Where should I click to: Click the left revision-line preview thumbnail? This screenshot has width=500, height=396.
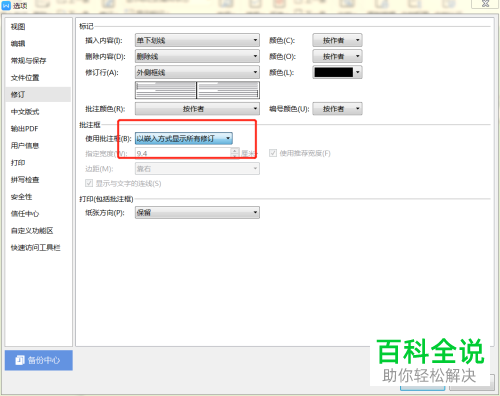166,90
